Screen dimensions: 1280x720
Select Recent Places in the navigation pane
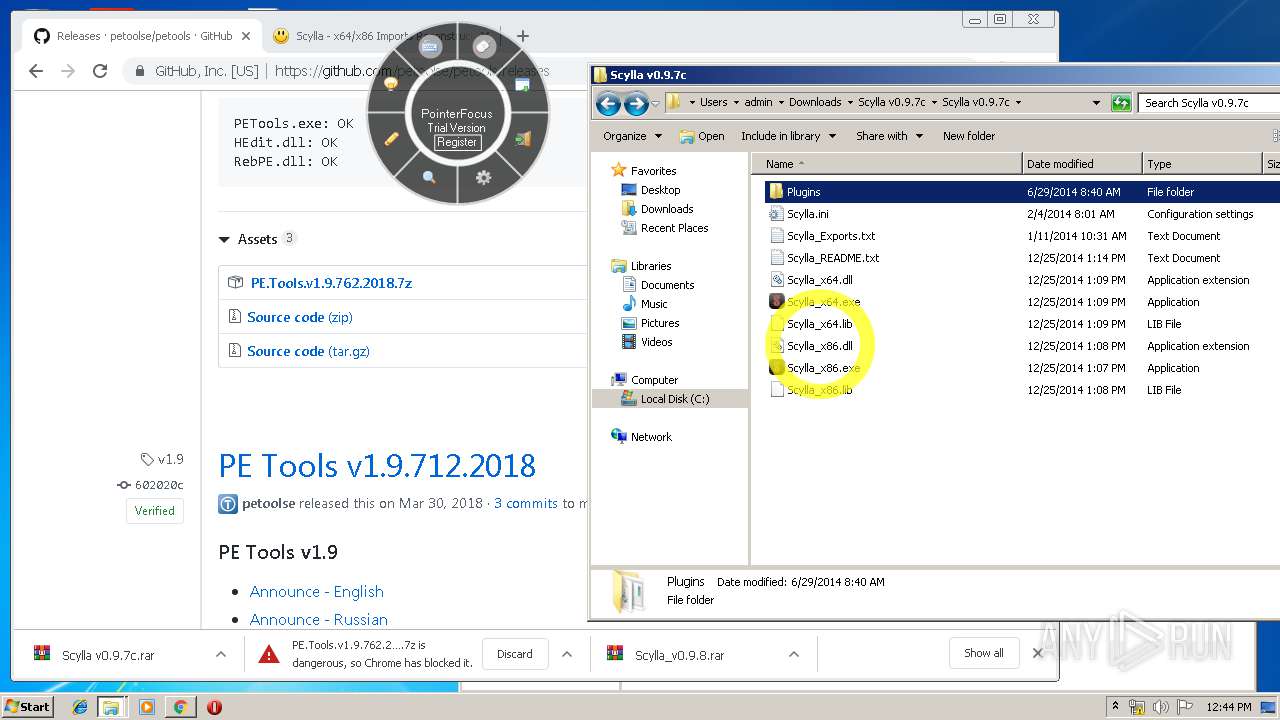674,228
